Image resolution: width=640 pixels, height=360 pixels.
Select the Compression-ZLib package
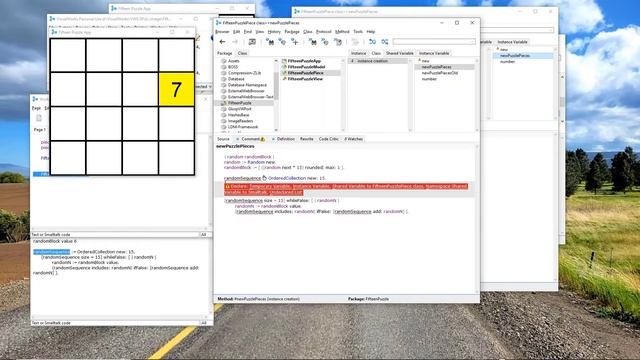tap(244, 73)
